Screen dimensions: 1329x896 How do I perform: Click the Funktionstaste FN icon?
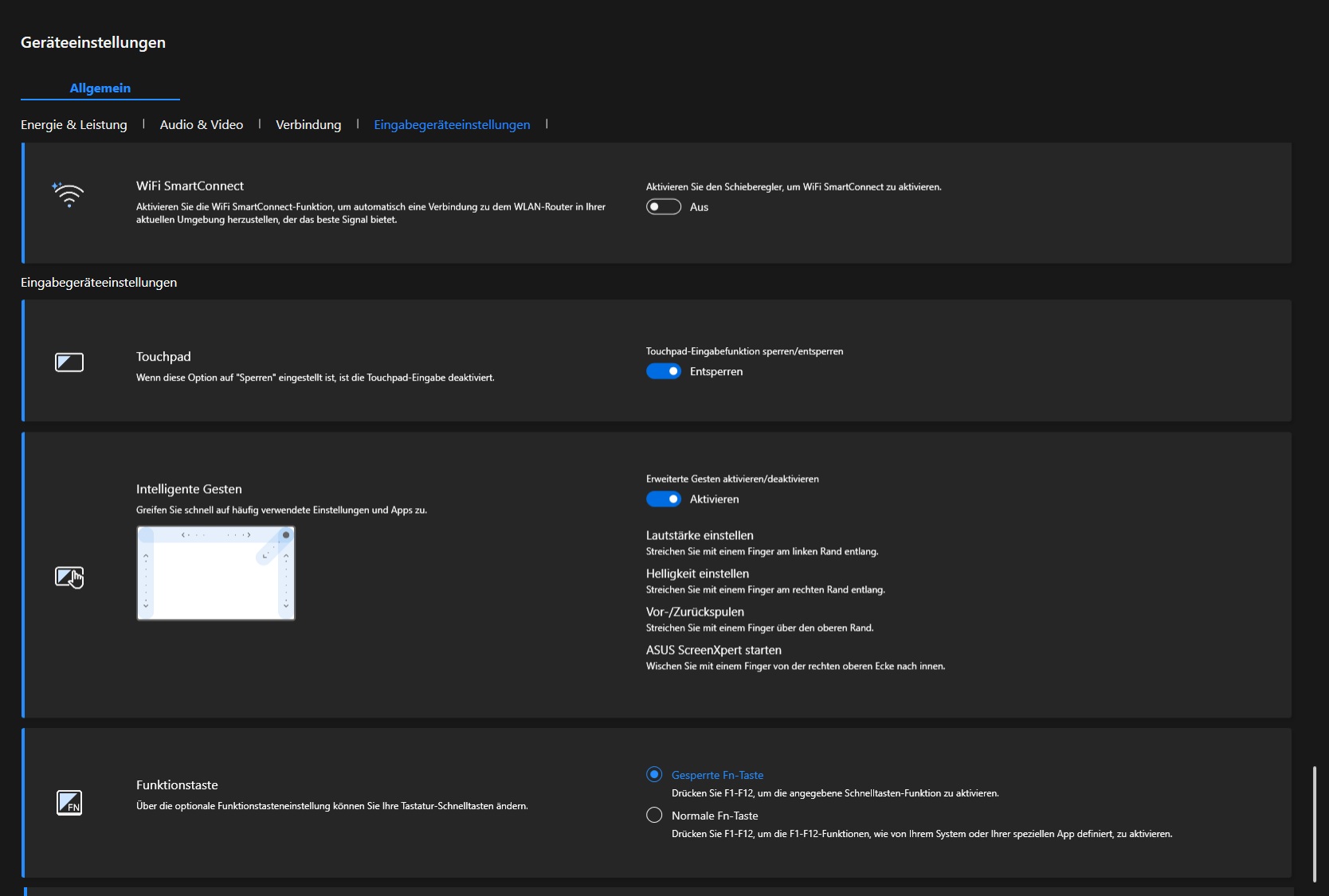point(69,802)
